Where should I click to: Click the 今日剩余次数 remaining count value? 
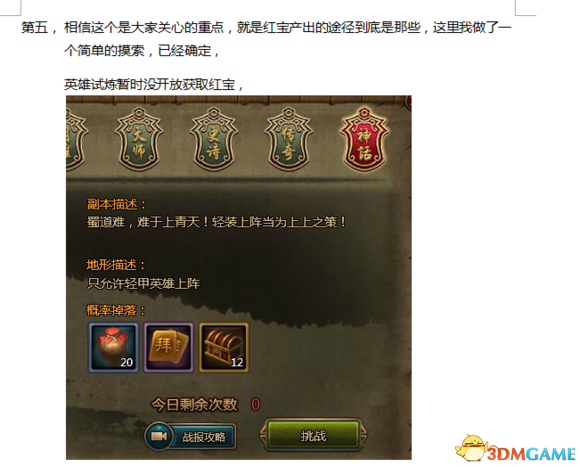click(256, 405)
